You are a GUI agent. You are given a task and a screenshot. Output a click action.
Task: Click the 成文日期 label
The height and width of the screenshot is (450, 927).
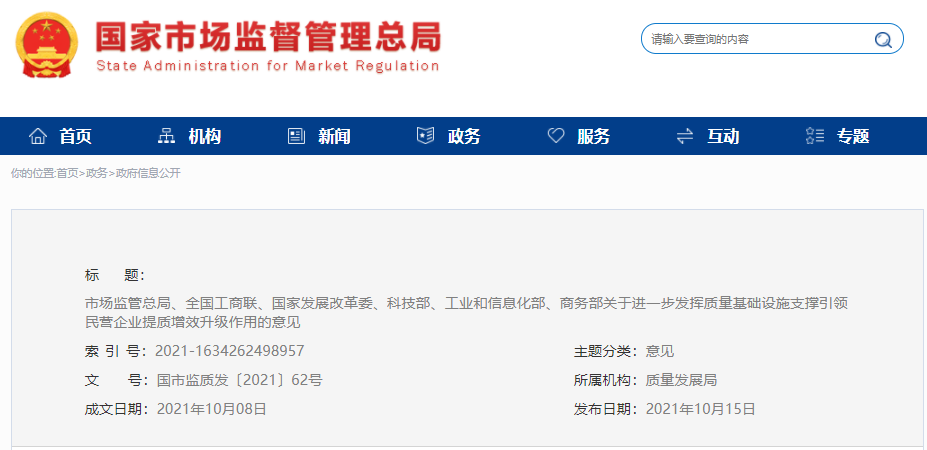pyautogui.click(x=116, y=409)
